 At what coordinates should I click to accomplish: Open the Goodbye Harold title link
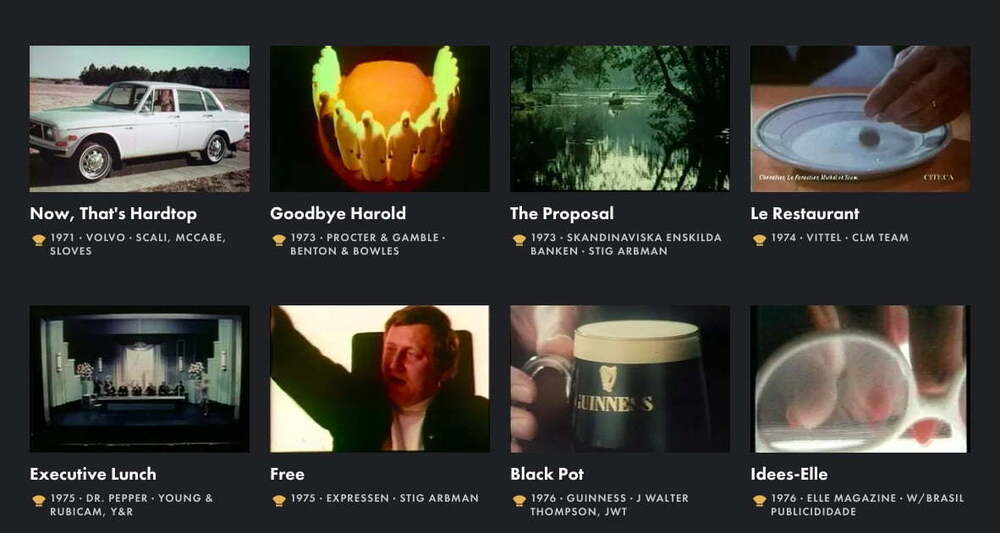(x=338, y=214)
